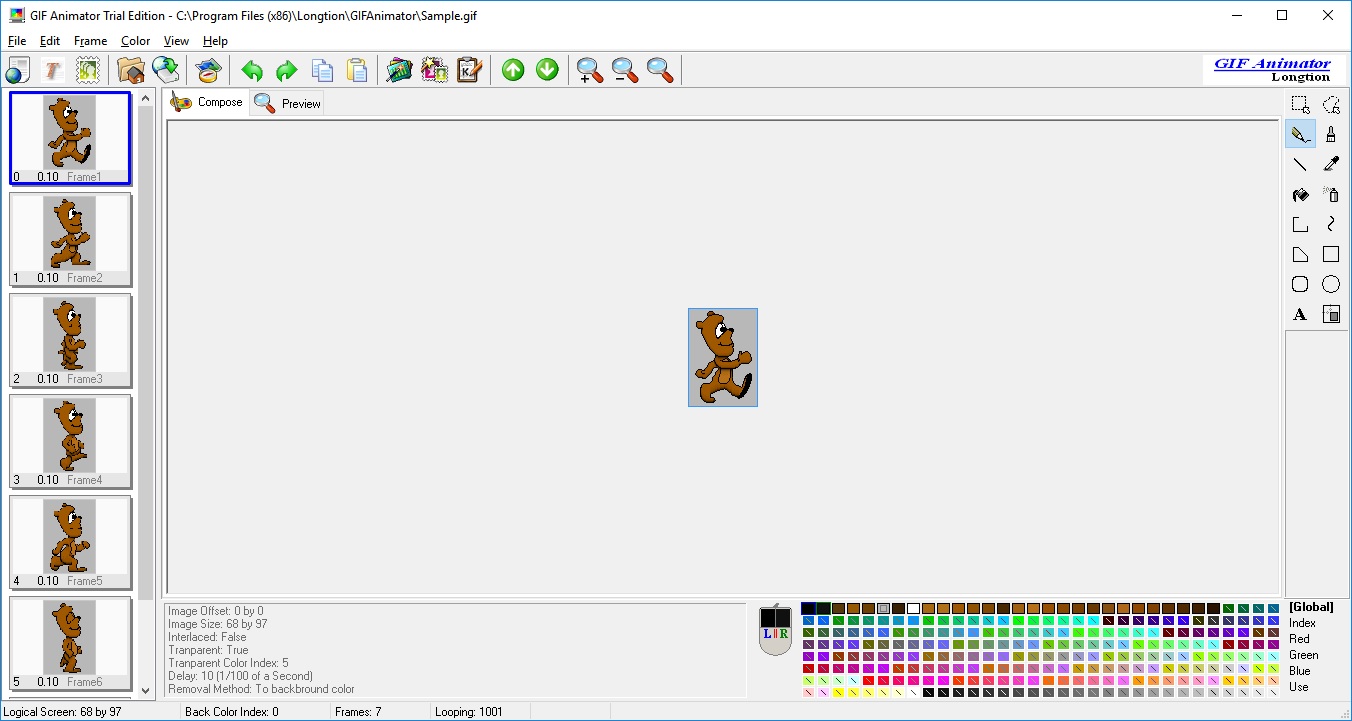Move frame up with green up arrow
Viewport: 1352px width, 721px height.
click(x=513, y=70)
